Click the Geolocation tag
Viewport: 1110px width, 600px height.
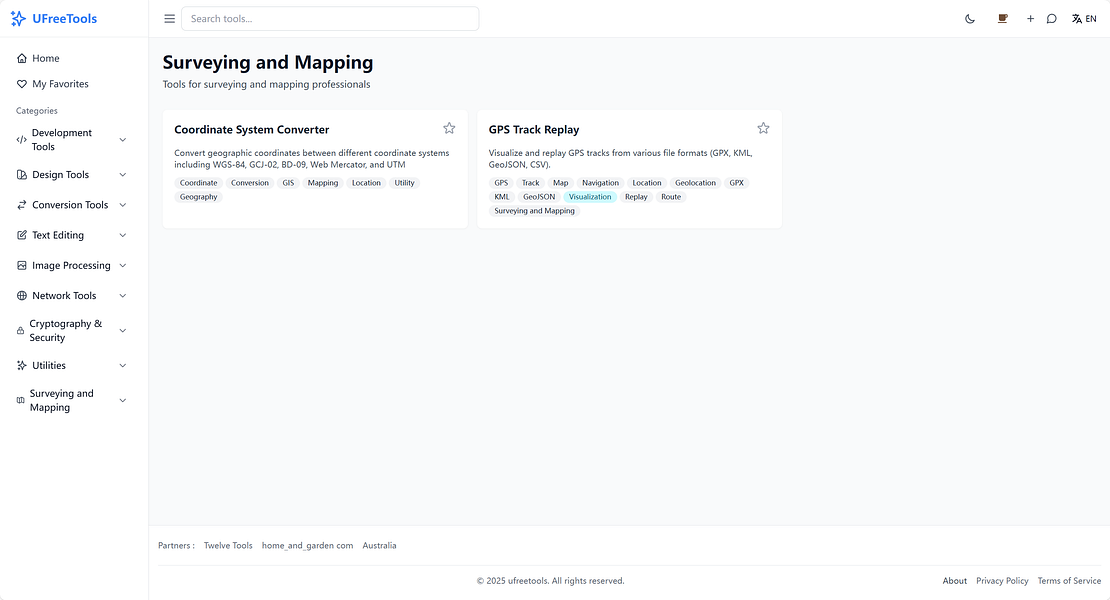tap(695, 183)
